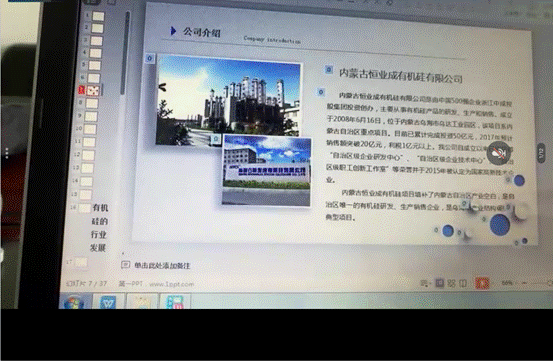Screen dimensions: 553x361
Task: Select slide 15 thumbnail
Action: coord(85,195)
